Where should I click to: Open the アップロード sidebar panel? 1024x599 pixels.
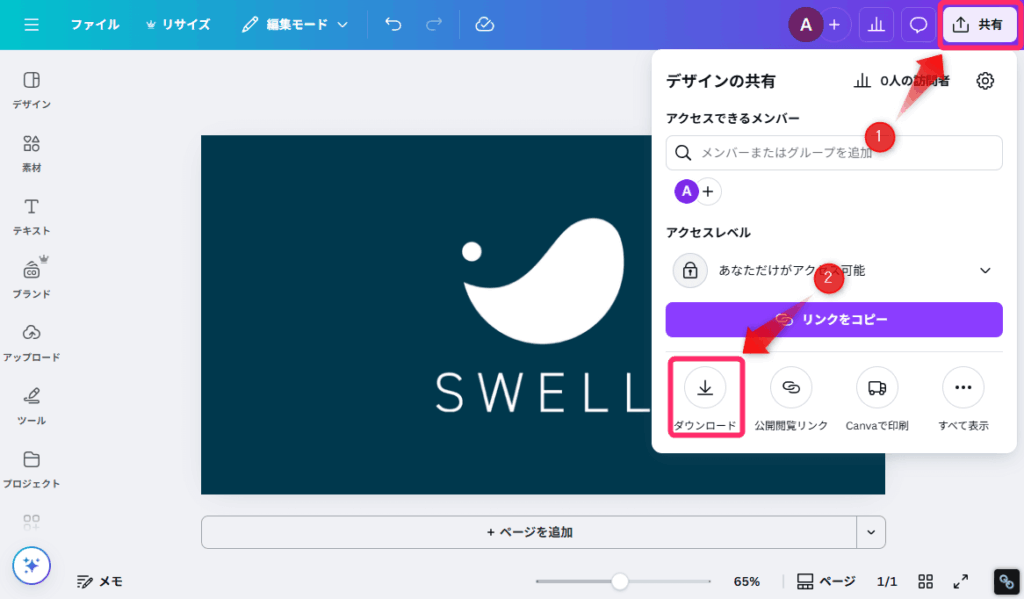point(31,343)
